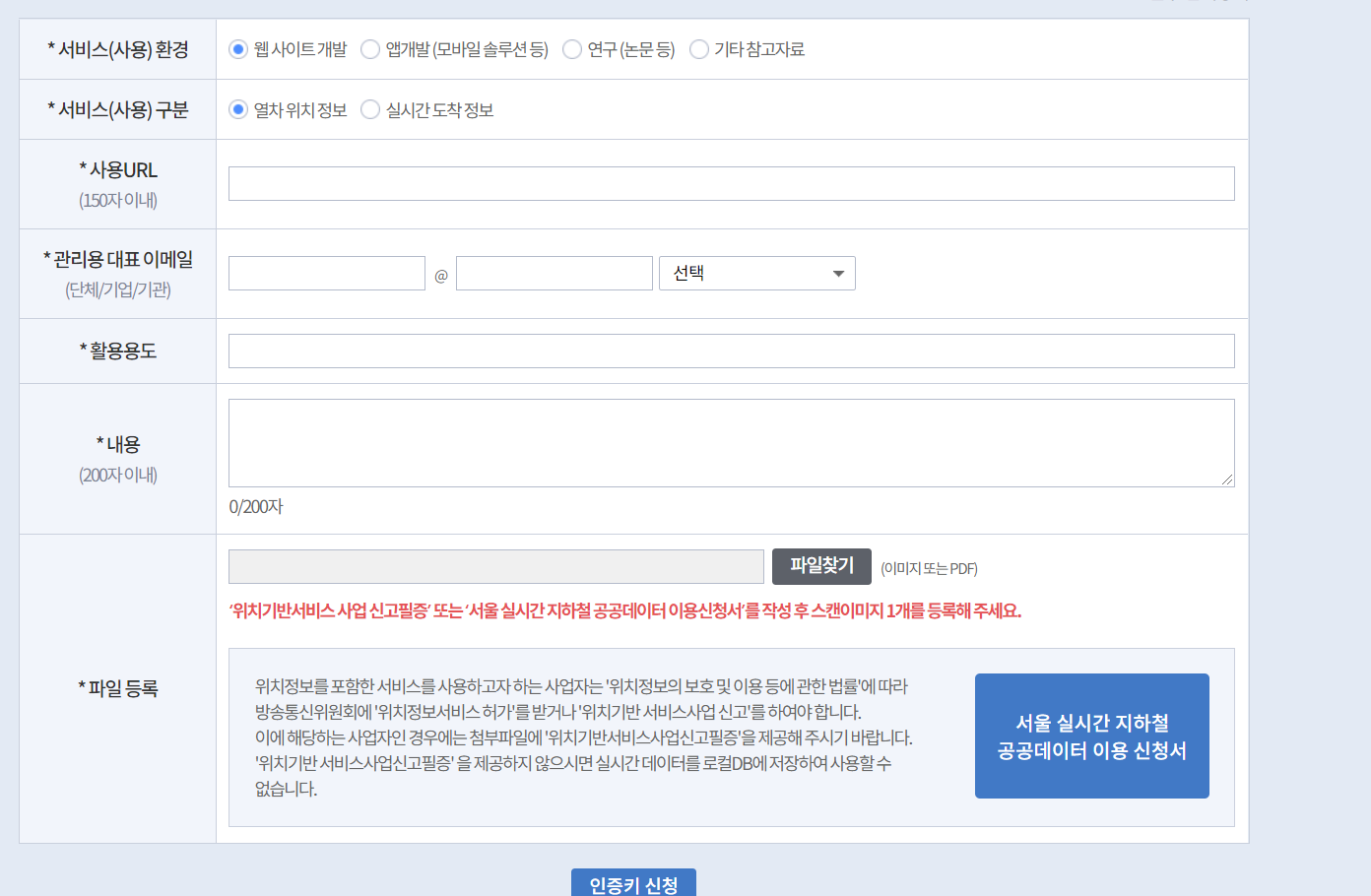
Task: Choose the 연구 (논문 등) radio option
Action: tap(572, 49)
